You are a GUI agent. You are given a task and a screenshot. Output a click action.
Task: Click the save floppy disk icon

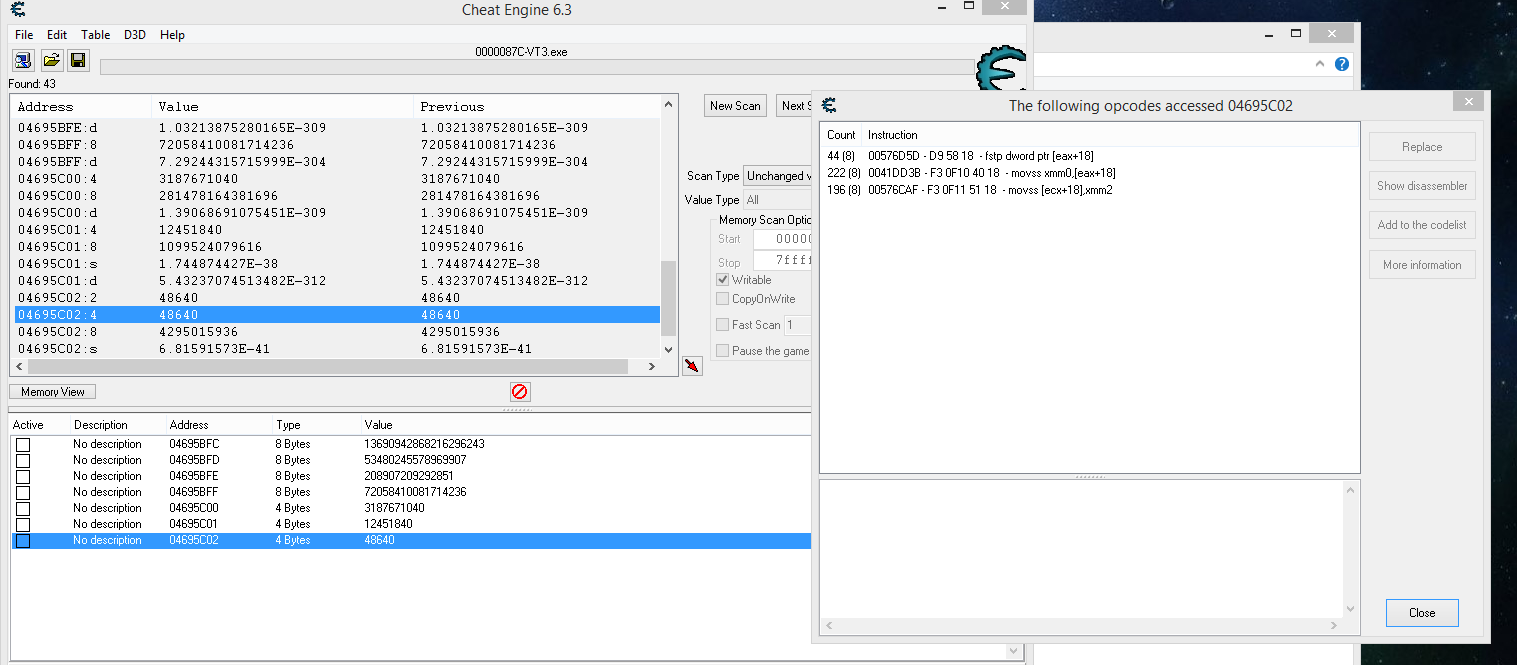pos(78,60)
